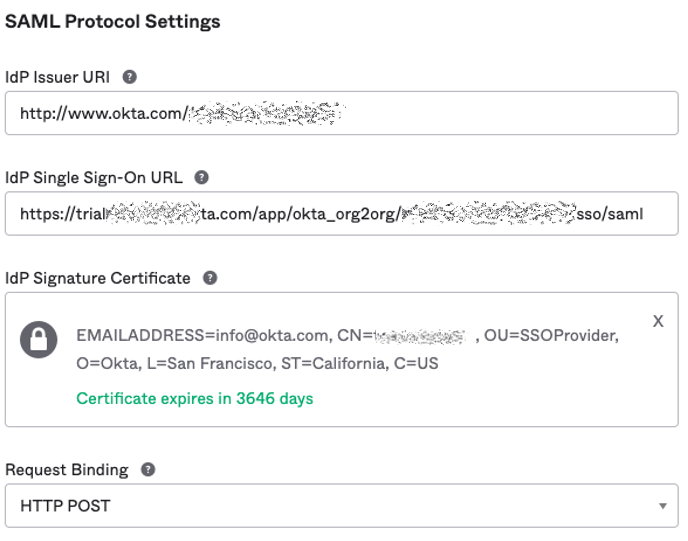This screenshot has width=688, height=541.
Task: Click the help icon beside IdP Issuer URI
Action: click(x=129, y=76)
